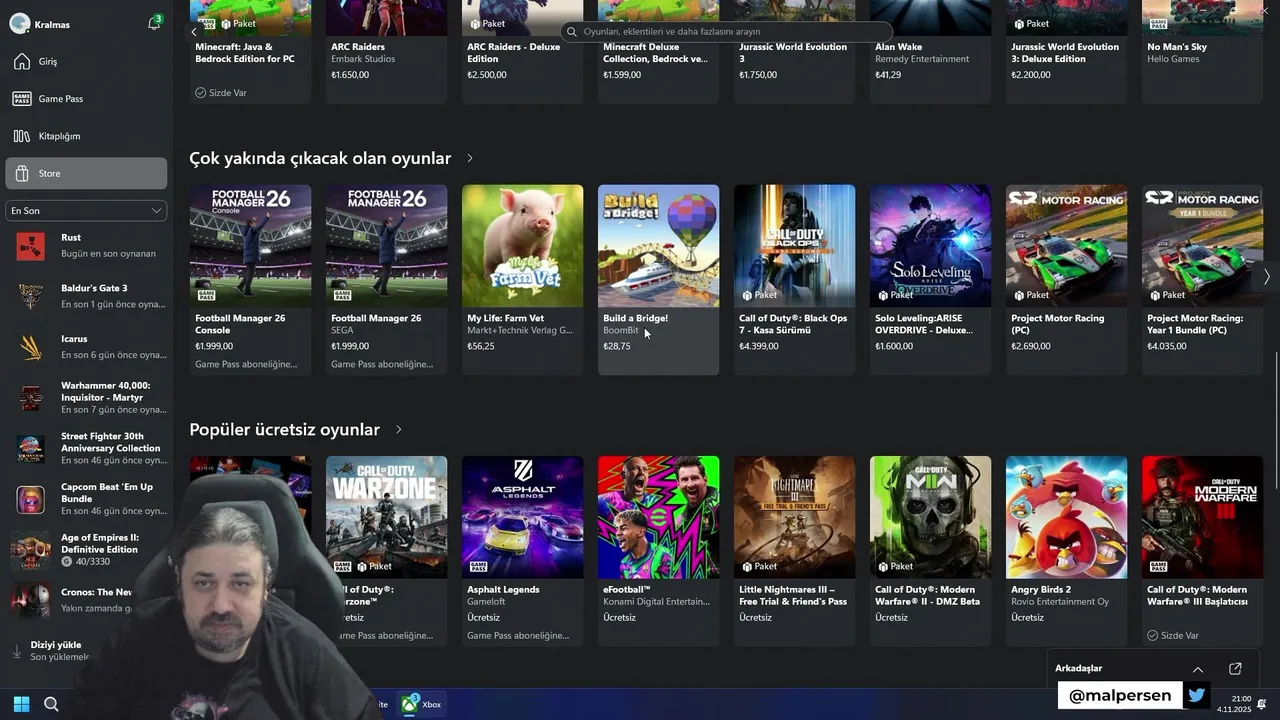Viewport: 1280px width, 720px height.
Task: Click Minecraft: Java & Bedrock Edition title
Action: coord(245,53)
